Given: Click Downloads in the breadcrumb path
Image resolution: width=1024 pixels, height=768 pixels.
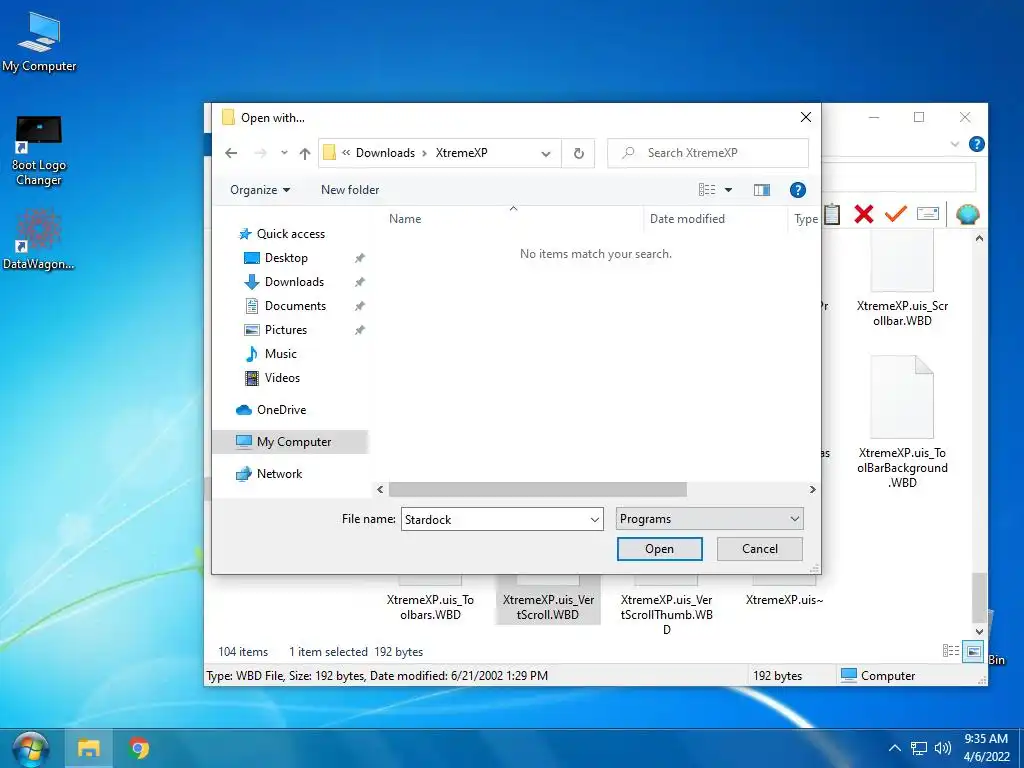Looking at the screenshot, I should click(385, 153).
